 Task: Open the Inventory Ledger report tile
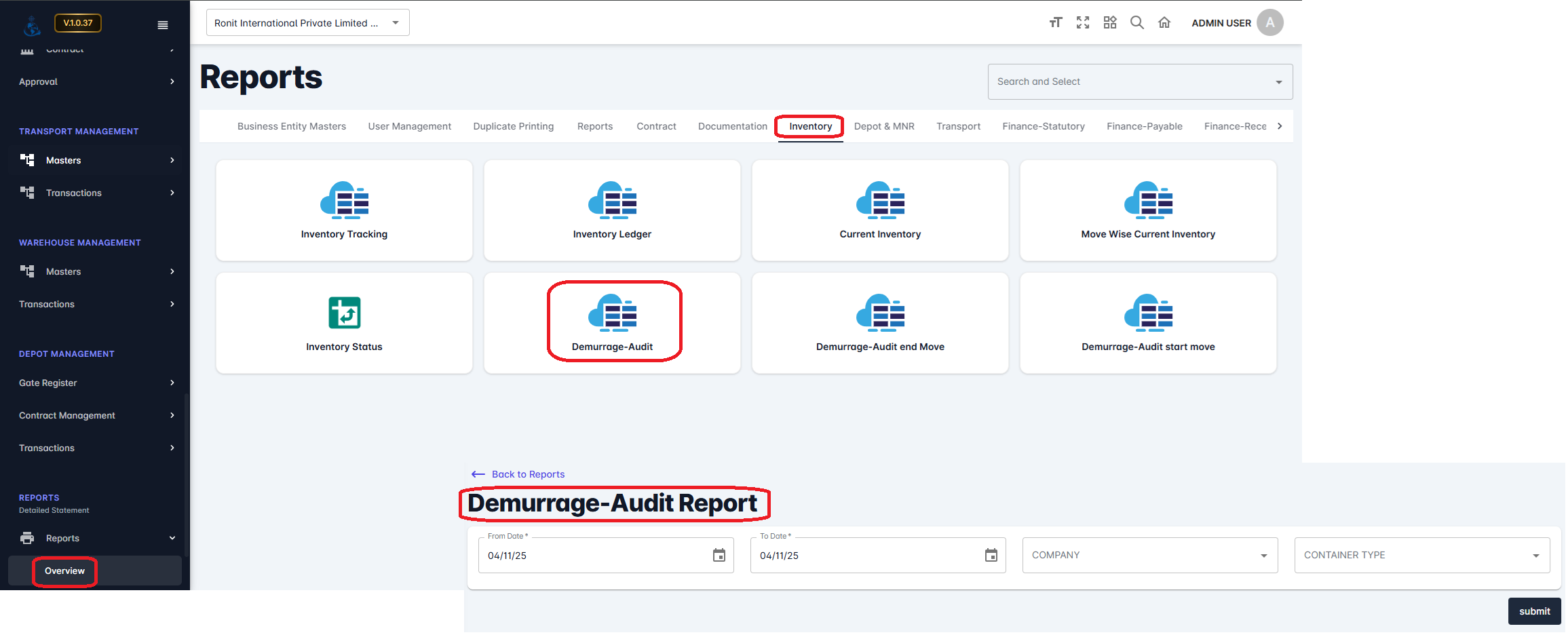pyautogui.click(x=612, y=210)
